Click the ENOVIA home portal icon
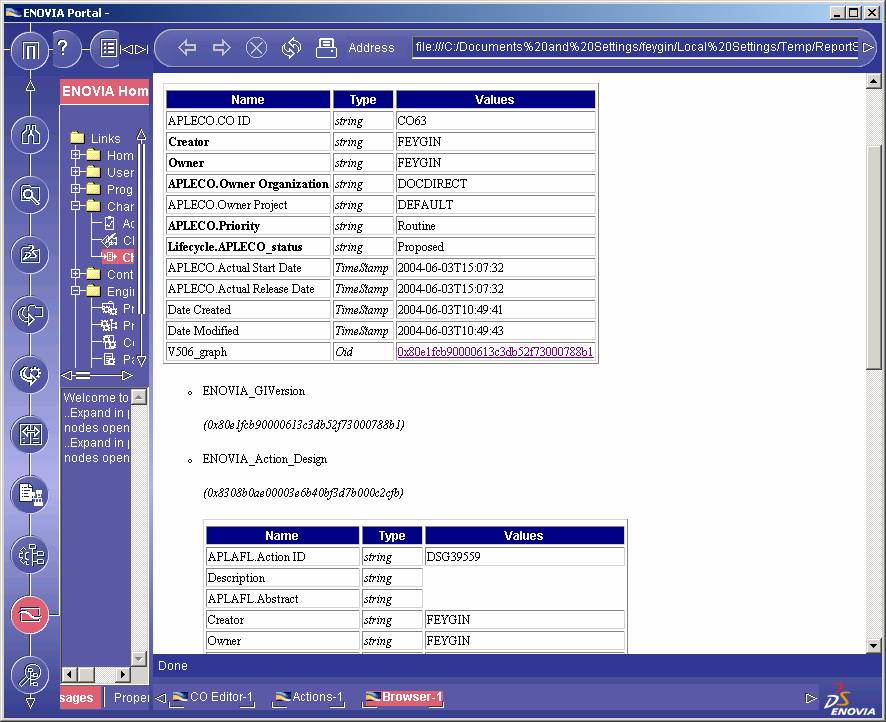Screen dimensions: 886x722 [31, 51]
